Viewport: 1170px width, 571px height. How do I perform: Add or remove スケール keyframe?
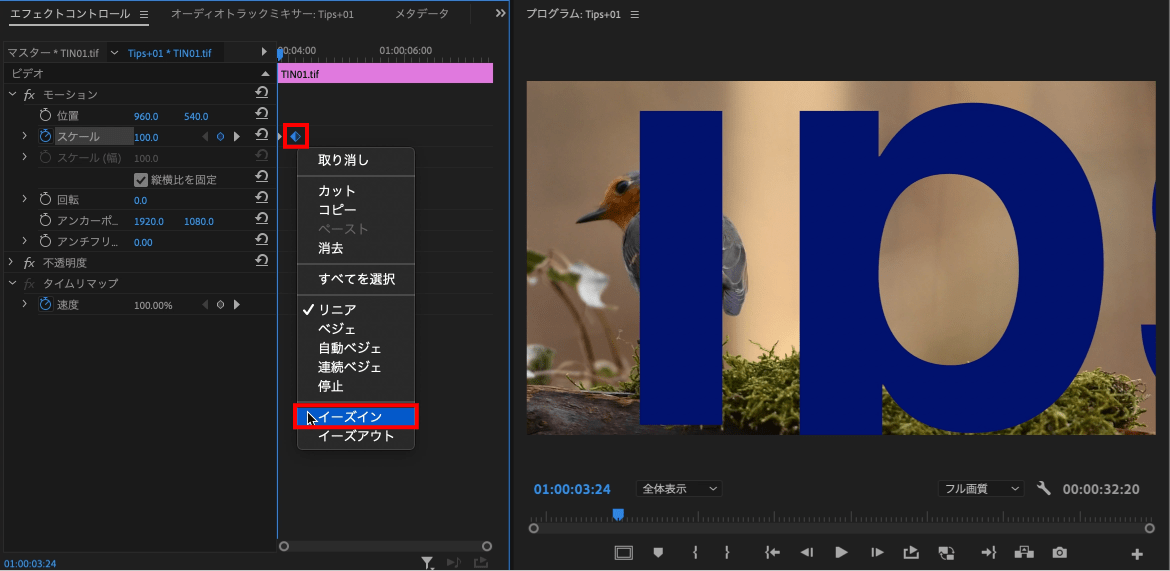[220, 137]
